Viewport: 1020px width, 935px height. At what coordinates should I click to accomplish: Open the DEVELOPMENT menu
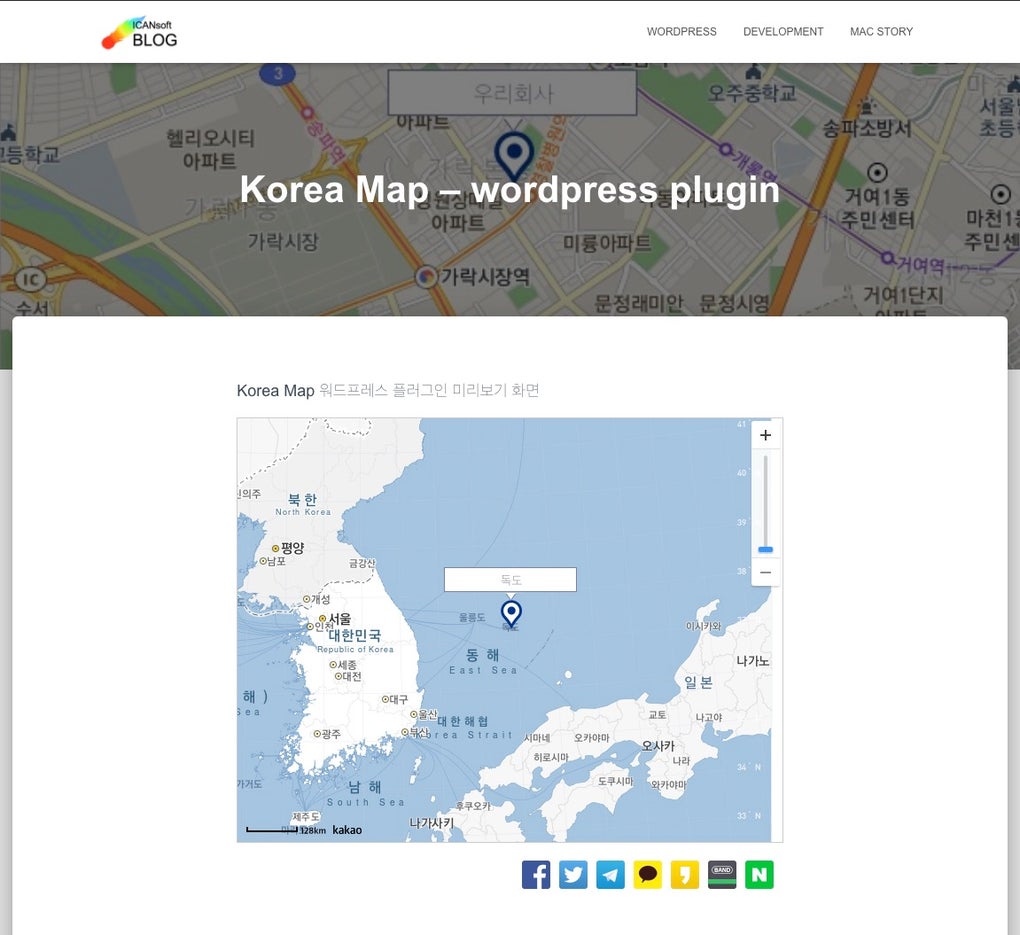[x=783, y=31]
